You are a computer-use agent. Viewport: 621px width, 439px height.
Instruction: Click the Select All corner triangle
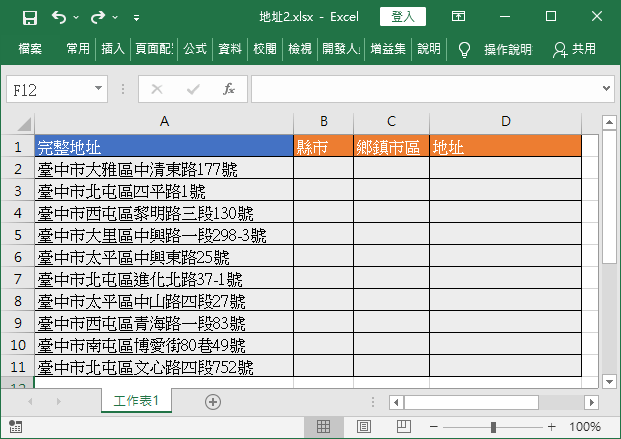(x=24, y=124)
